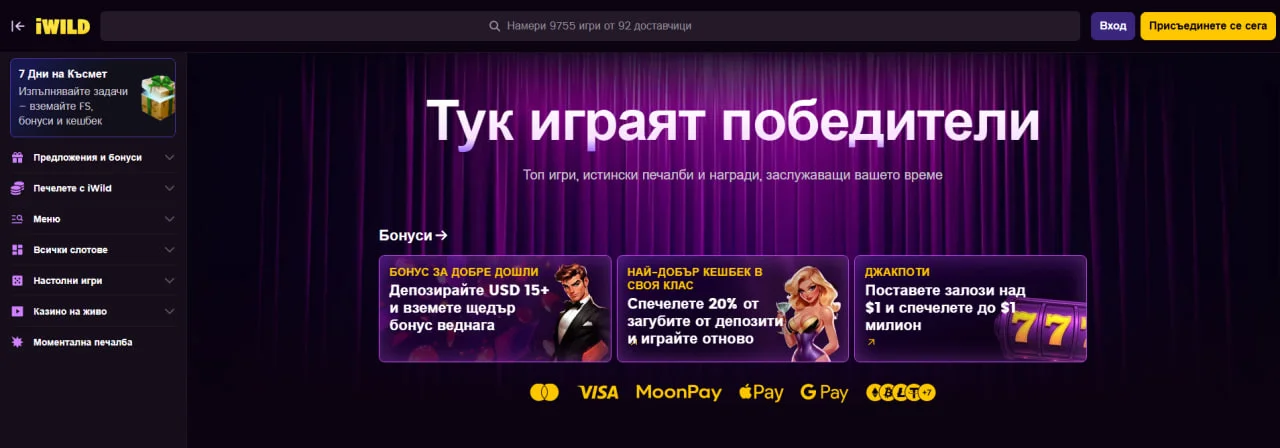Expand the Меню section chevron

169,219
